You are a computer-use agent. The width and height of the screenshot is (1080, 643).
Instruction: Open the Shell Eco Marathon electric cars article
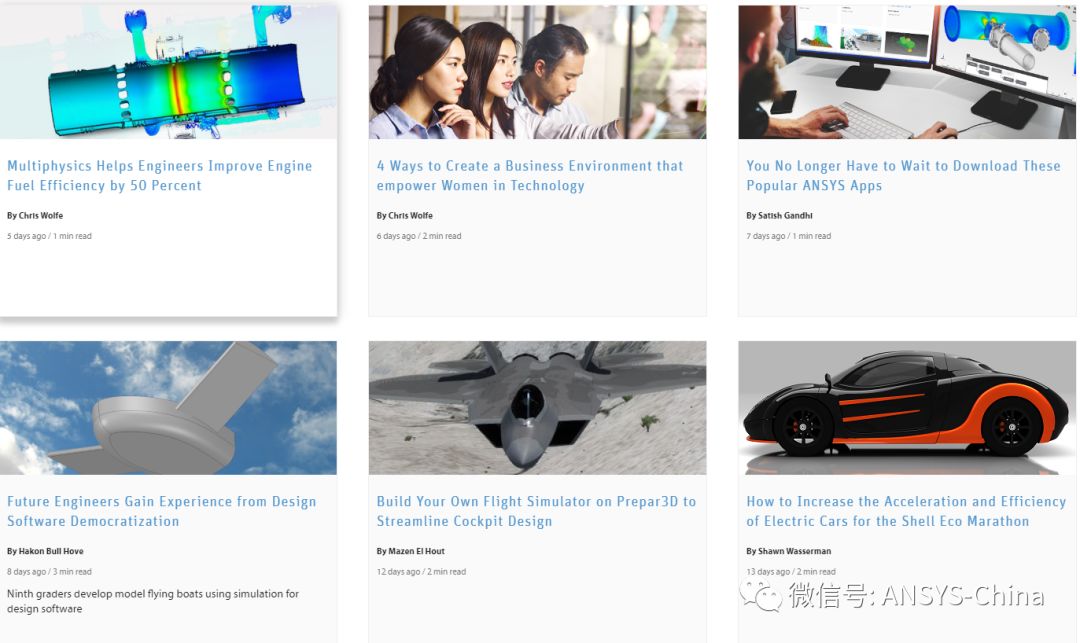906,512
